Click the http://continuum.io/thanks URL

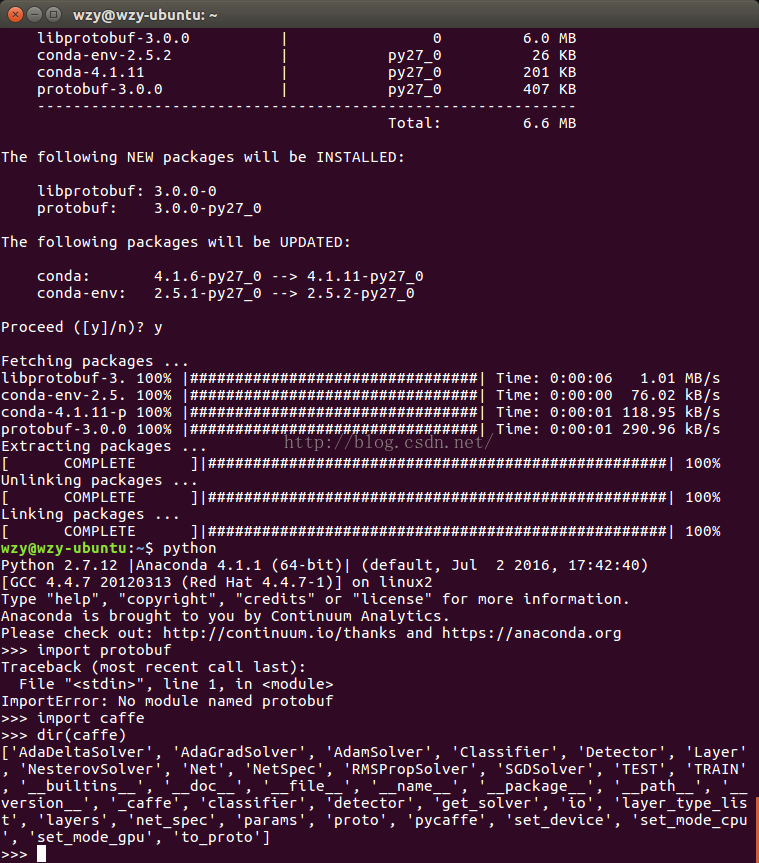279,633
